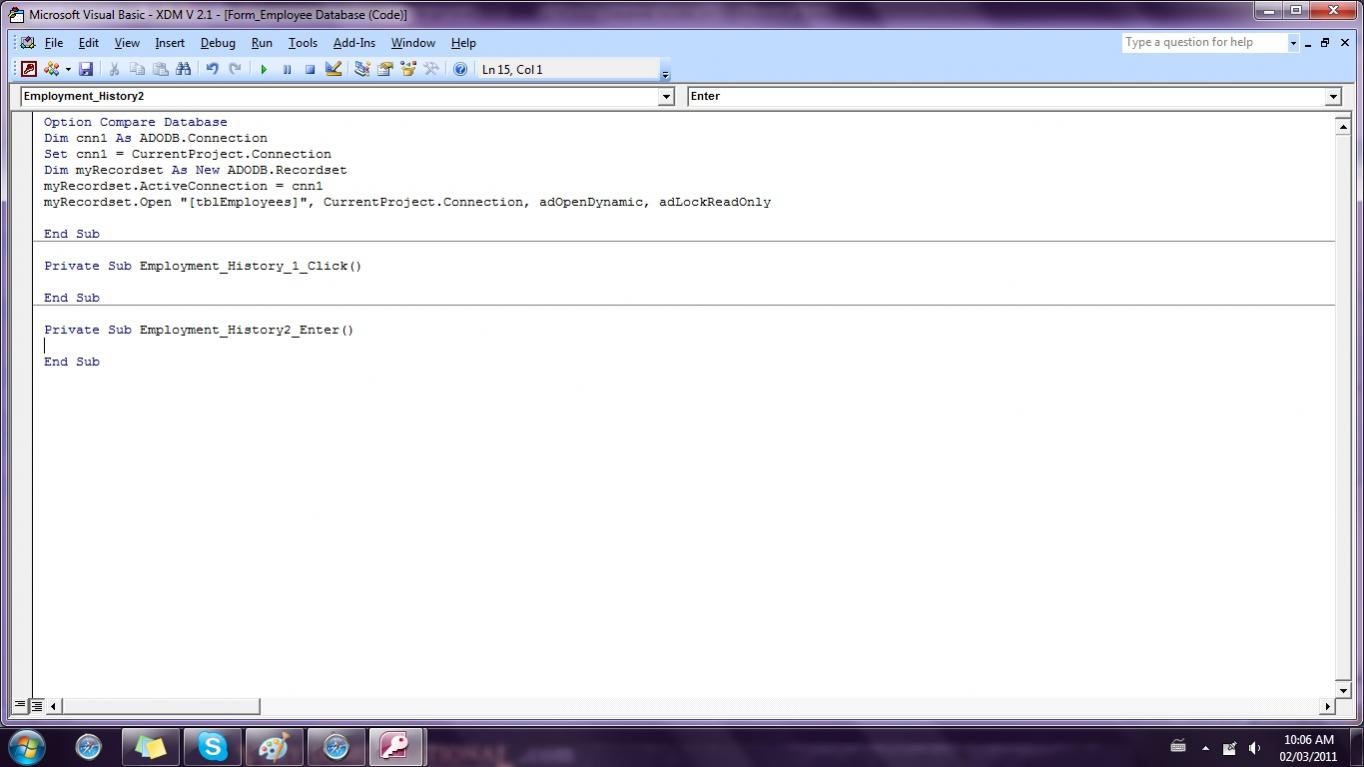Click the Ln 15, Col 1 position indicator
Viewport: 1364px width, 767px height.
(567, 69)
